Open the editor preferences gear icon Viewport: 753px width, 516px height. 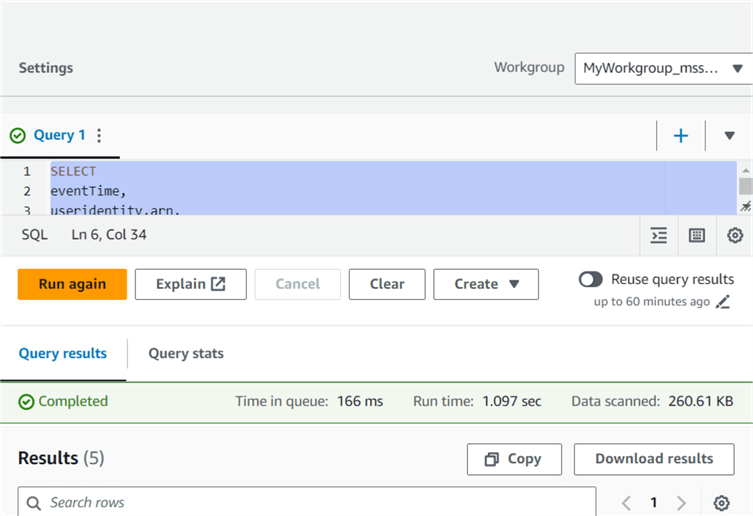click(735, 235)
